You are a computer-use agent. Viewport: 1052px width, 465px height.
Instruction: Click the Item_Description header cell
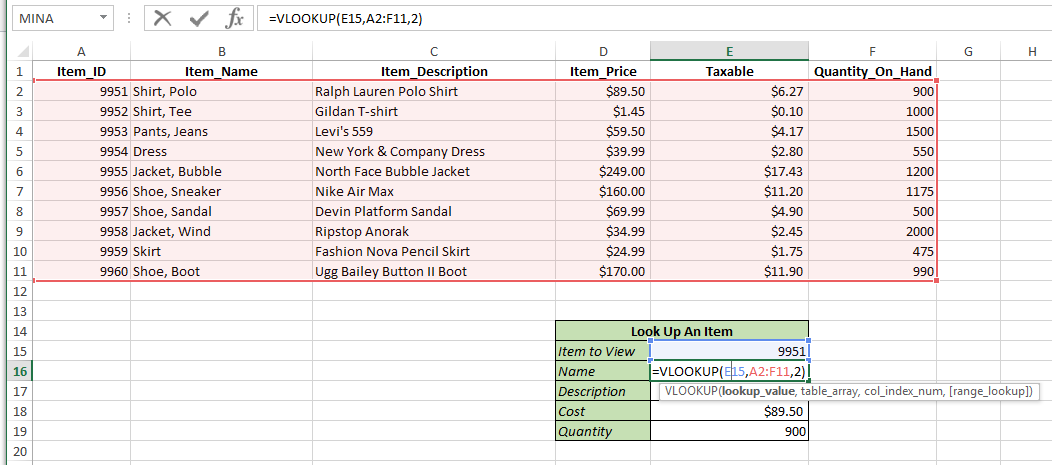pos(434,71)
